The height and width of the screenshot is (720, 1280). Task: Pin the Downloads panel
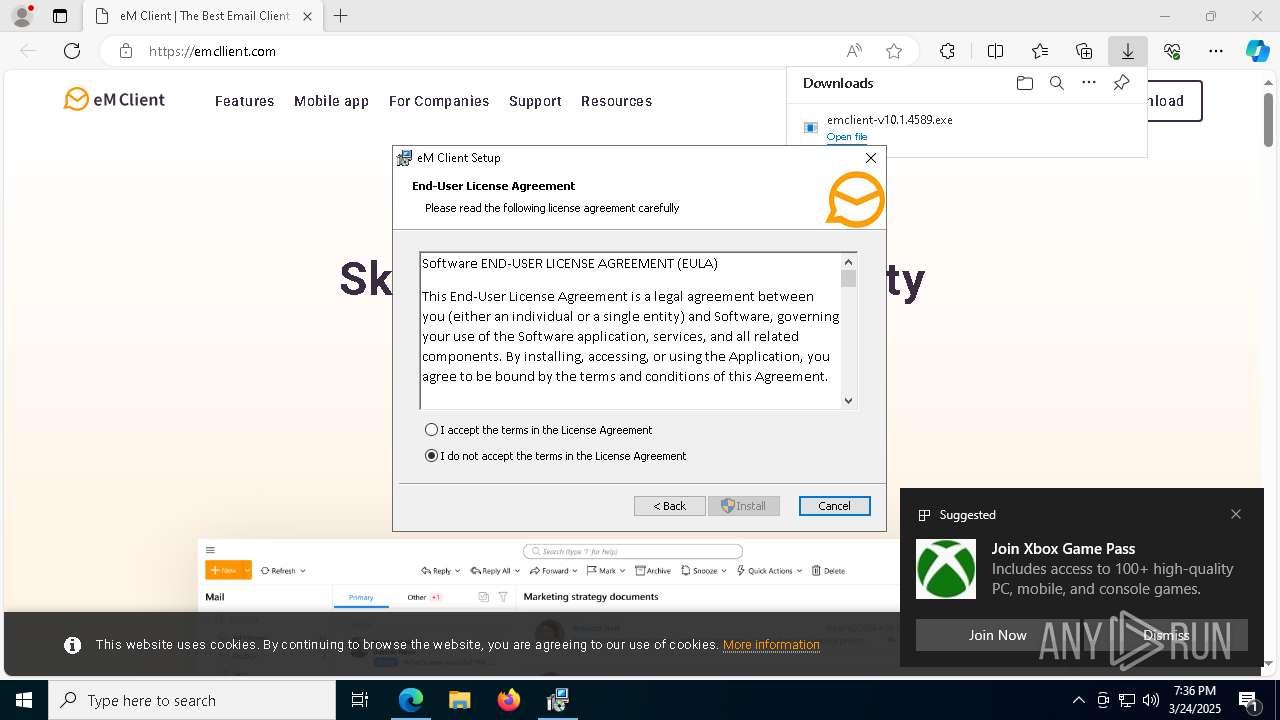coord(1121,83)
